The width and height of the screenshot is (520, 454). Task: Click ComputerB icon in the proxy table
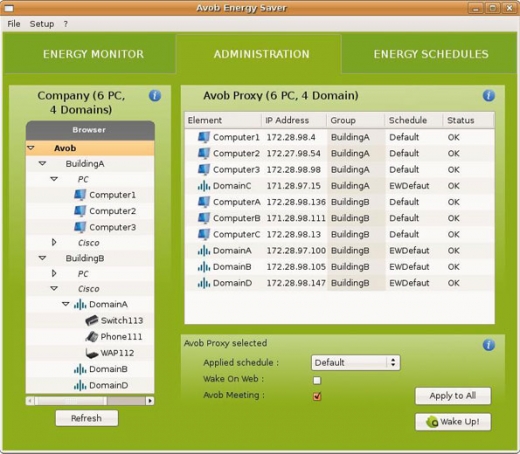point(204,218)
